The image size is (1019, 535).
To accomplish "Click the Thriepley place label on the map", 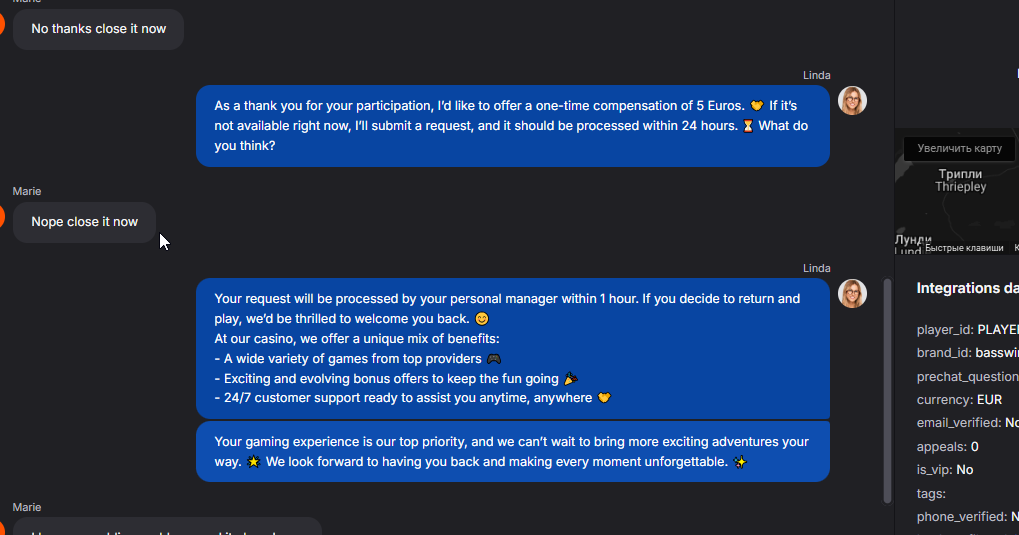I will point(960,187).
